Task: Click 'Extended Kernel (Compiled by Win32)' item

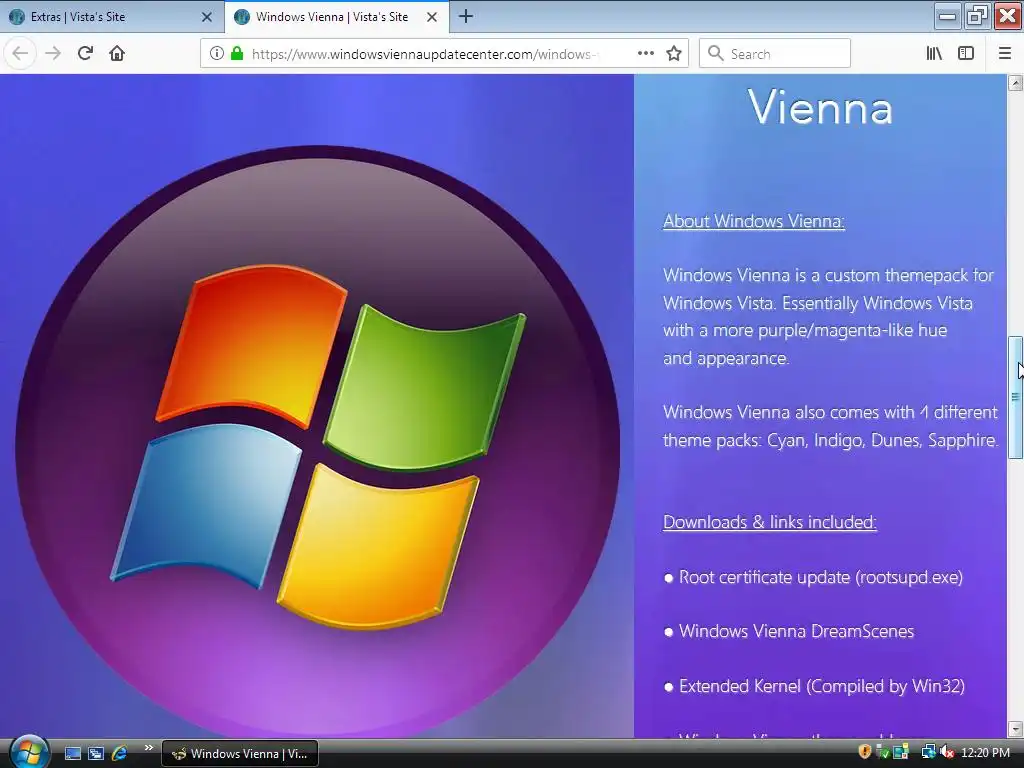Action: [x=822, y=686]
